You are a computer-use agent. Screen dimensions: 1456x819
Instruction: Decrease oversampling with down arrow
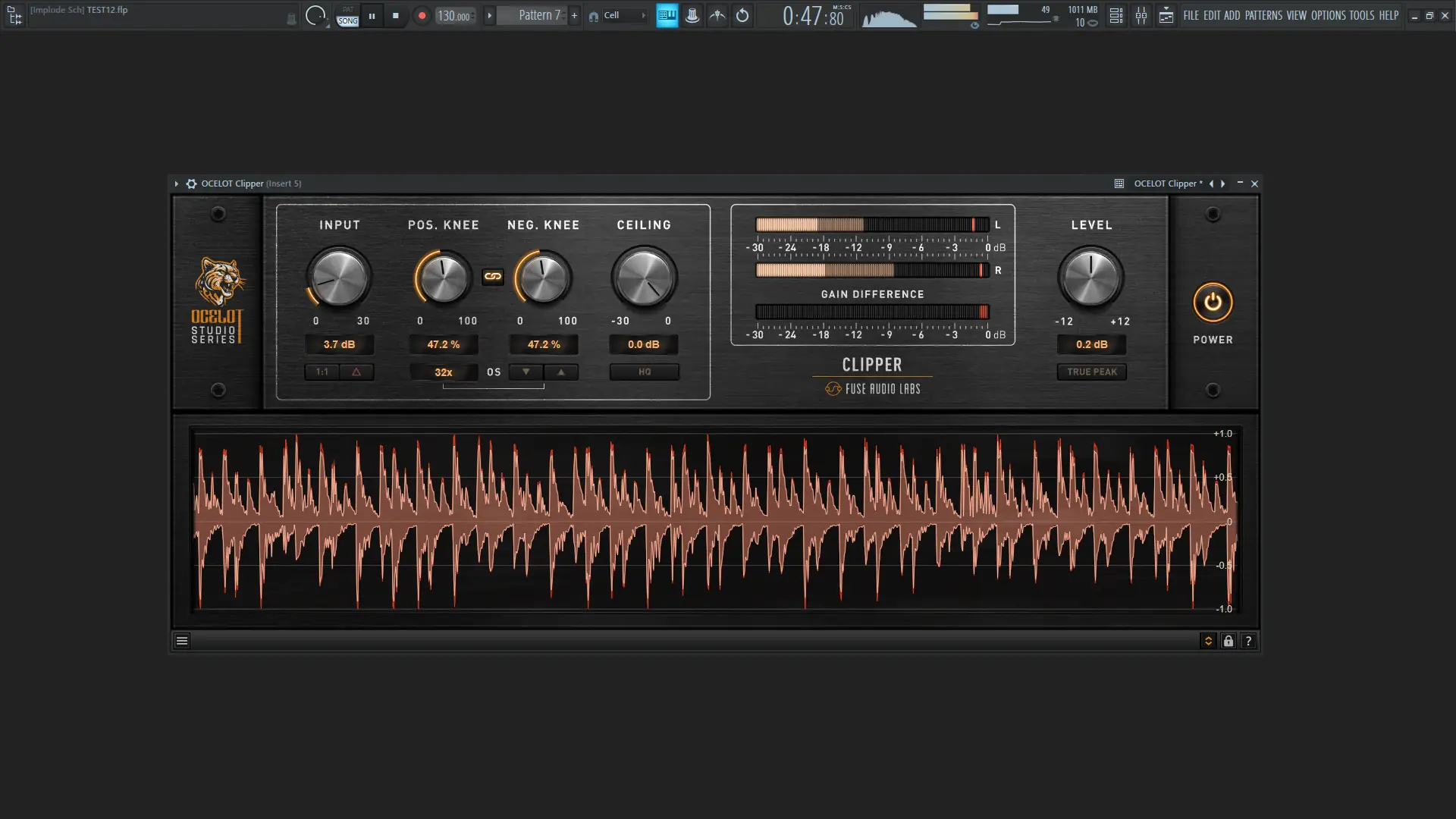(x=526, y=372)
